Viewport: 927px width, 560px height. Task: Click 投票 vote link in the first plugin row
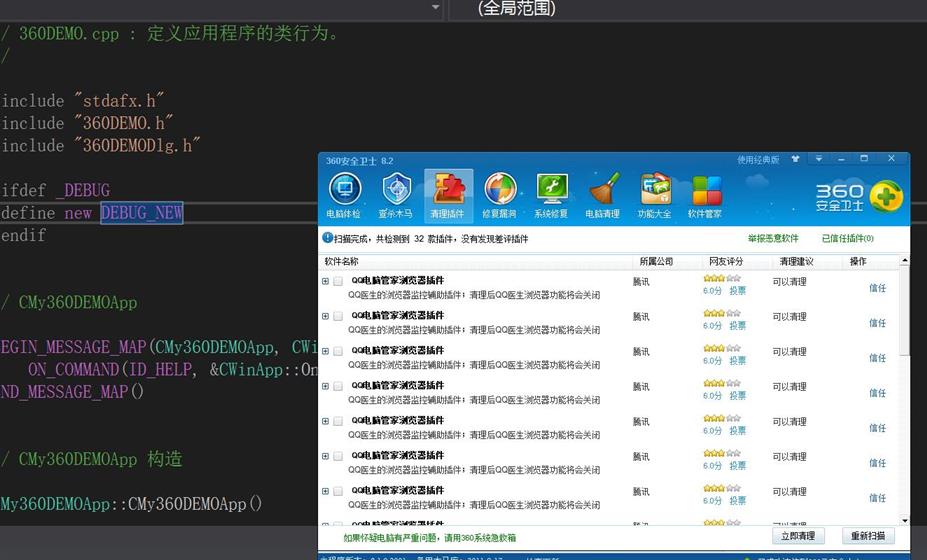[737, 291]
